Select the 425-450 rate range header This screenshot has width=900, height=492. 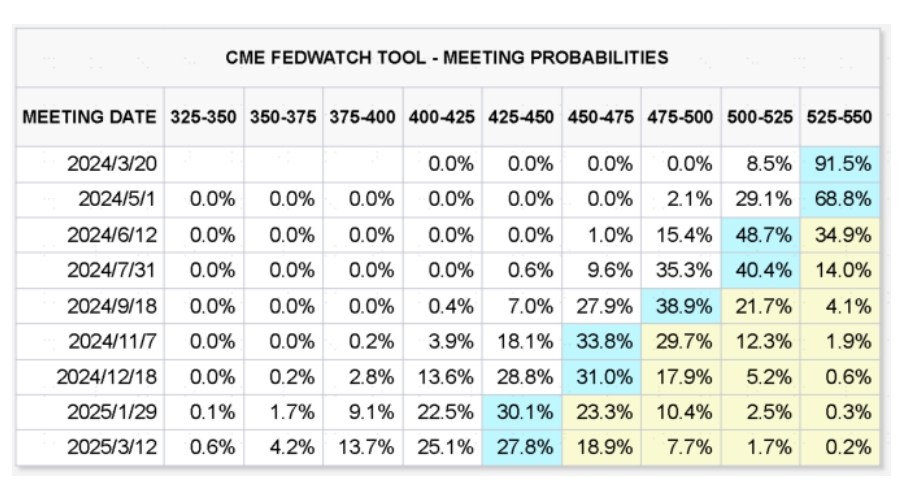(522, 117)
